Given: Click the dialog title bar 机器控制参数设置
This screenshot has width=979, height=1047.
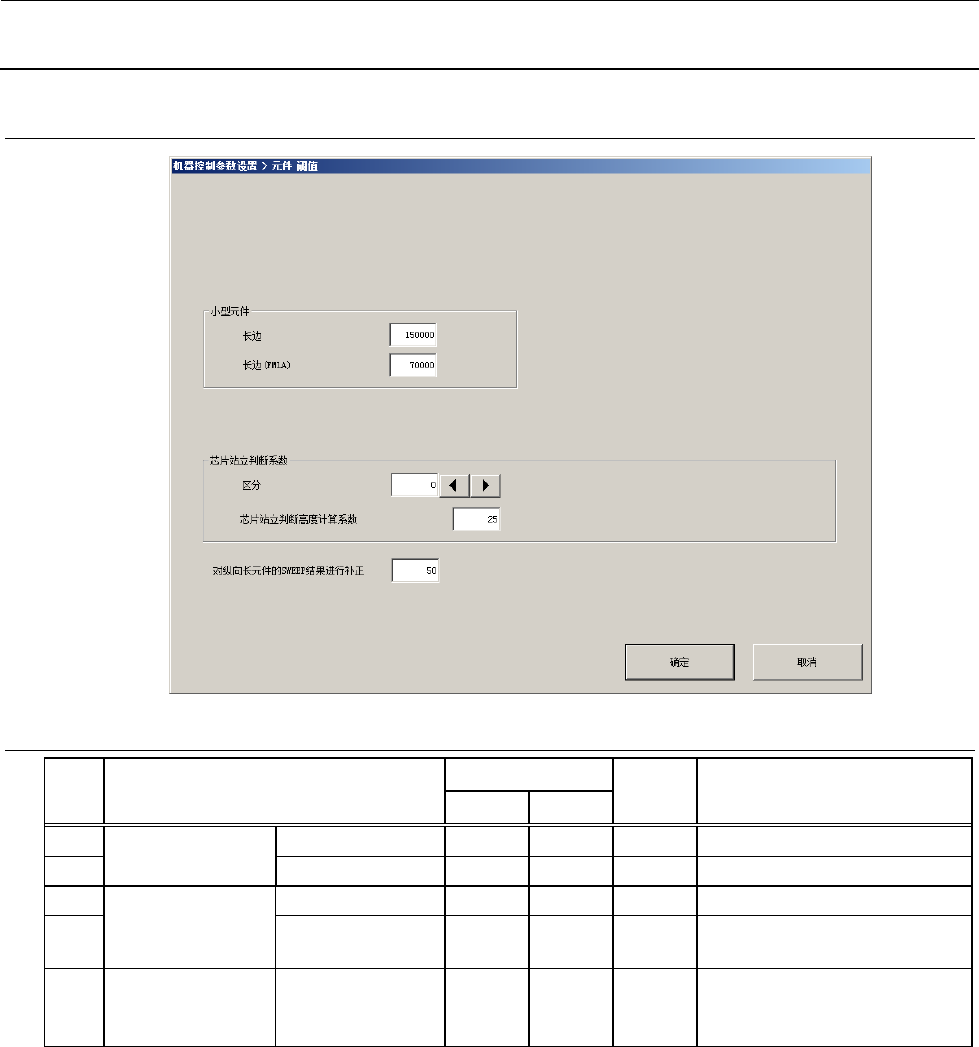Looking at the screenshot, I should (x=520, y=166).
